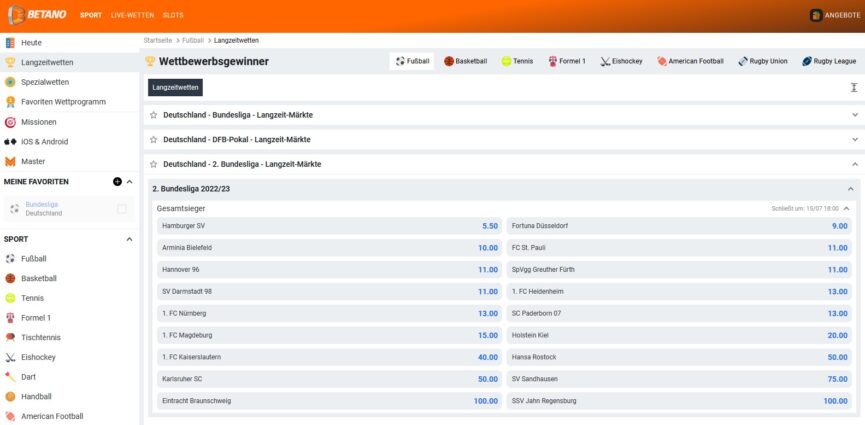Image resolution: width=865 pixels, height=425 pixels.
Task: Click the Dart icon in sidebar
Action: [x=10, y=377]
